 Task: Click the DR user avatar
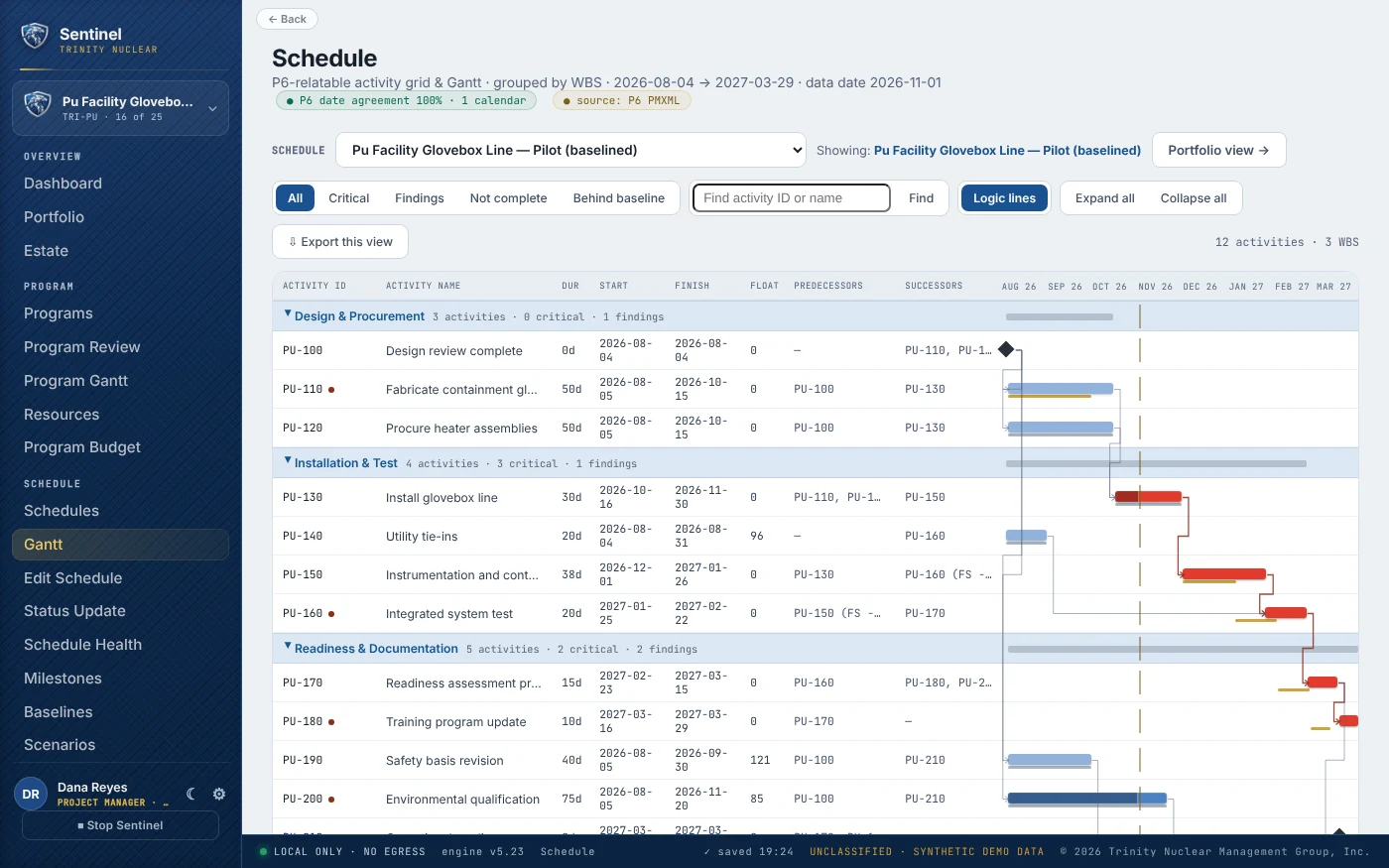pos(31,794)
